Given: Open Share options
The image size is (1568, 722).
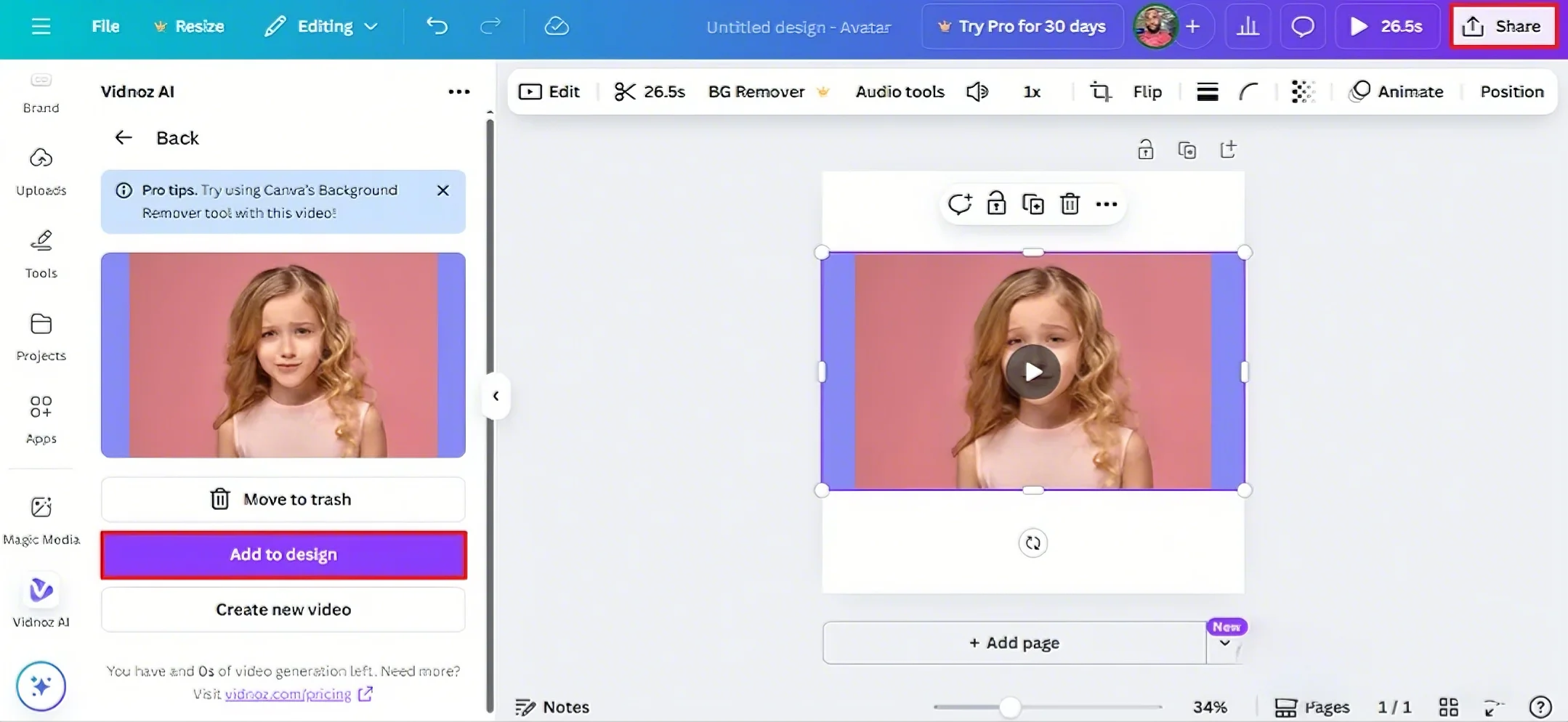Looking at the screenshot, I should [x=1504, y=25].
